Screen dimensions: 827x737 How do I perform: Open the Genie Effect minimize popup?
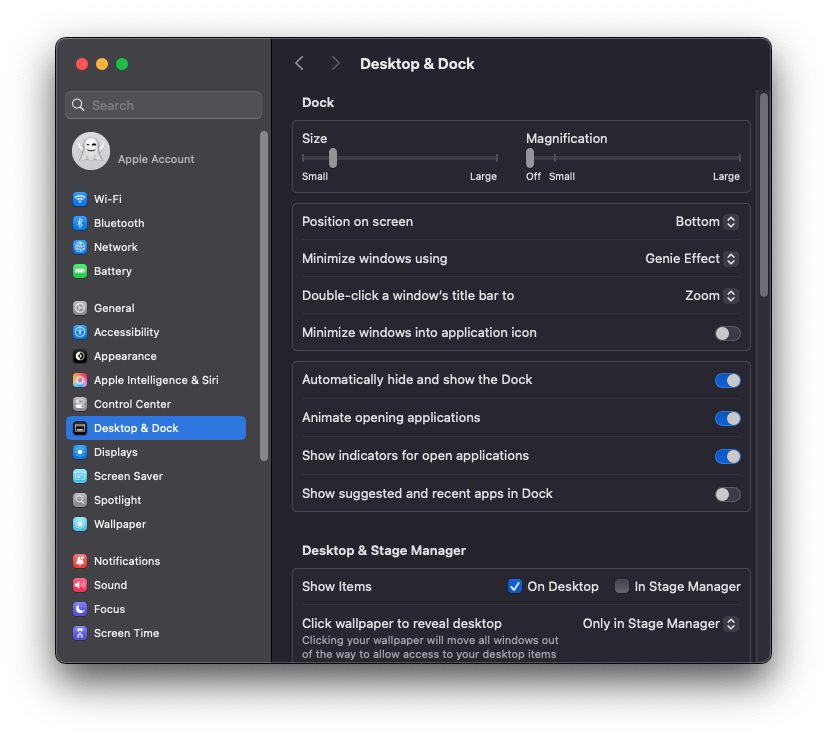pos(691,259)
